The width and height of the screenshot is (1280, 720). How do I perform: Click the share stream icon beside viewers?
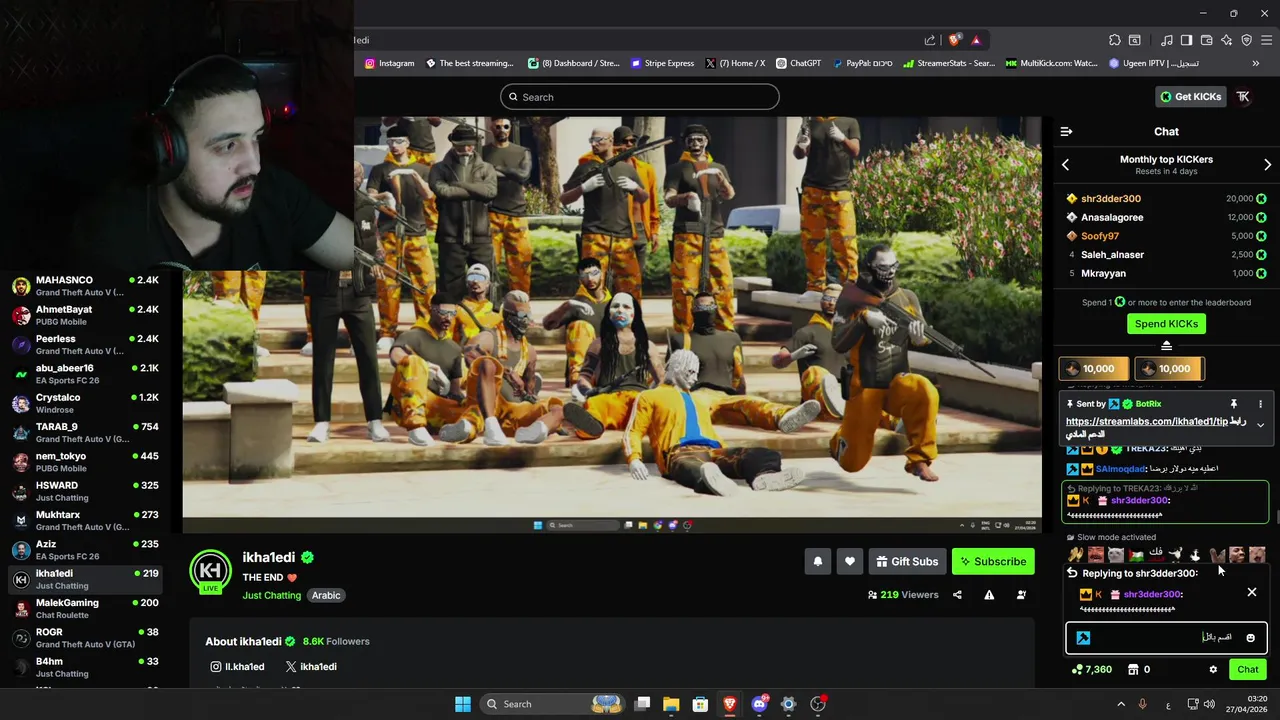957,595
